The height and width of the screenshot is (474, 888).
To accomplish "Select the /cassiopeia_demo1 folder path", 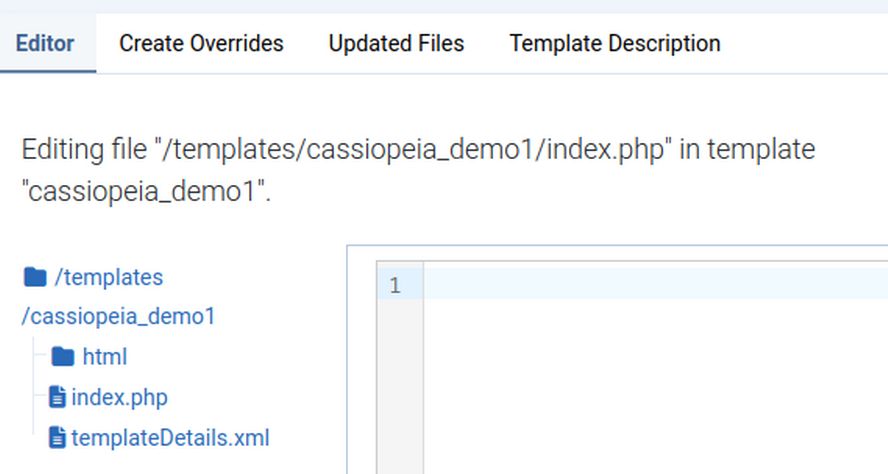I will pyautogui.click(x=118, y=317).
